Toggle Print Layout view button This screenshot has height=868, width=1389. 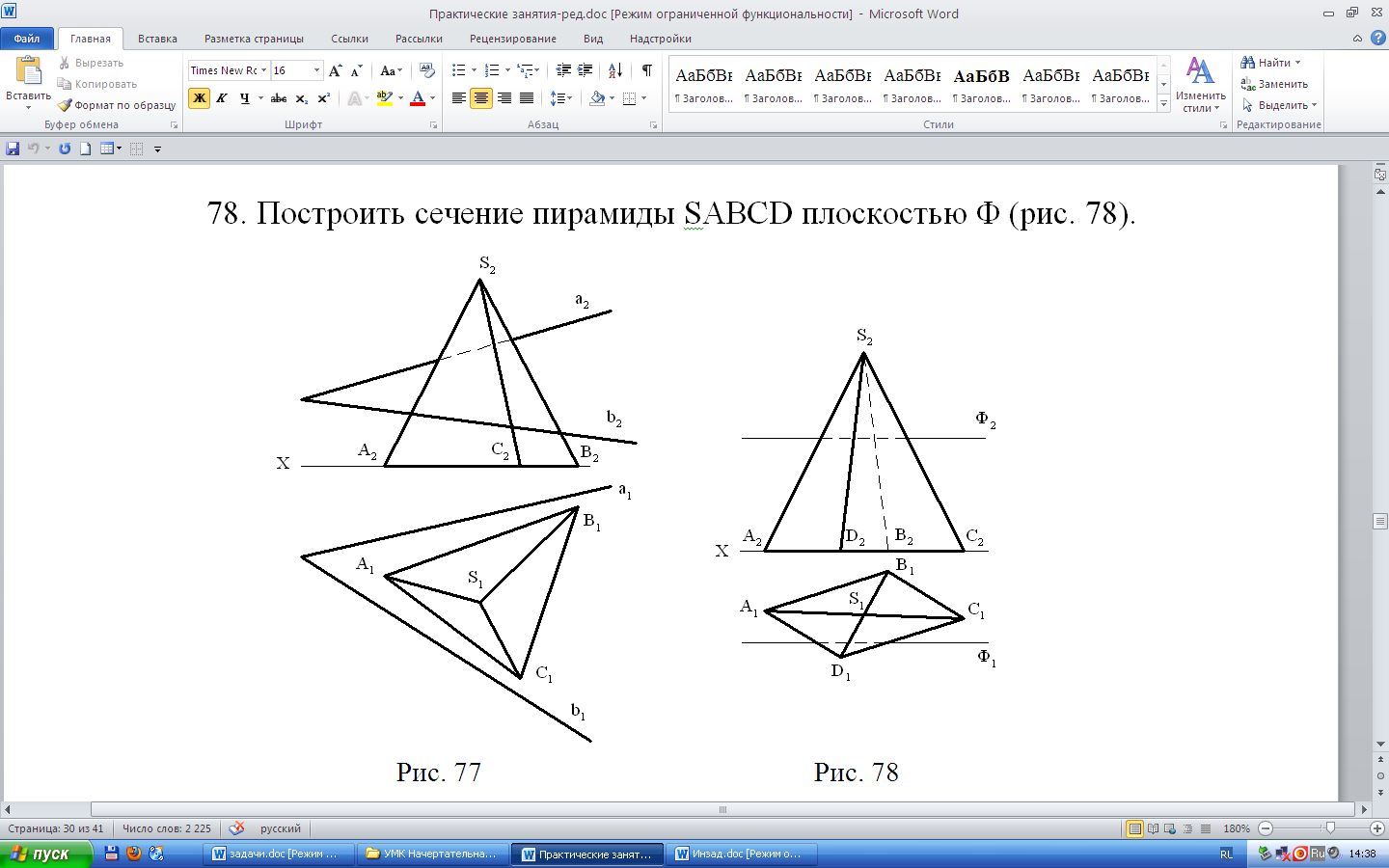click(x=1135, y=828)
